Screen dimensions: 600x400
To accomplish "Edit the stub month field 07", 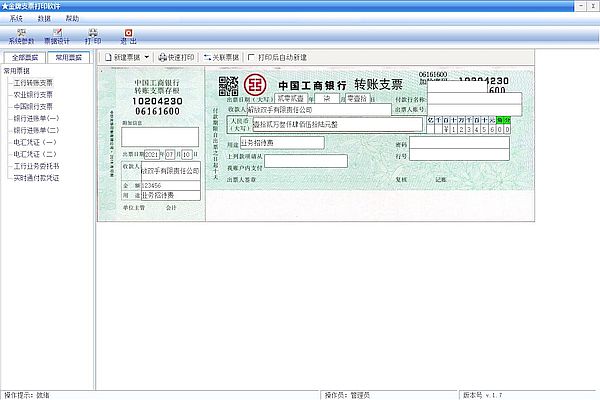I will [170, 155].
